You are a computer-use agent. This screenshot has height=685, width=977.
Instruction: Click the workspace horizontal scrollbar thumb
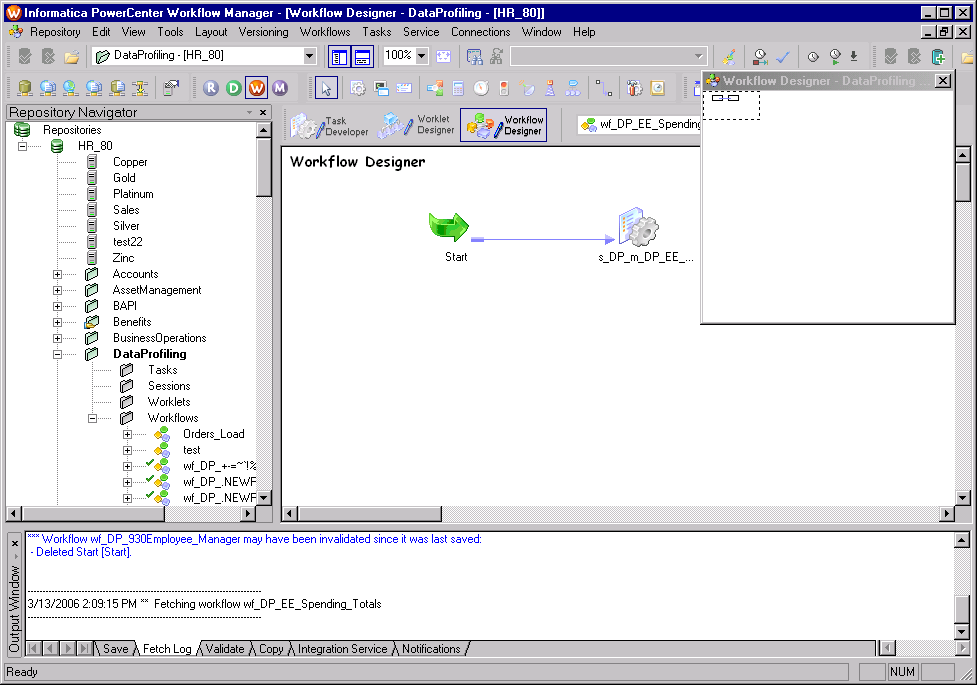(x=369, y=514)
